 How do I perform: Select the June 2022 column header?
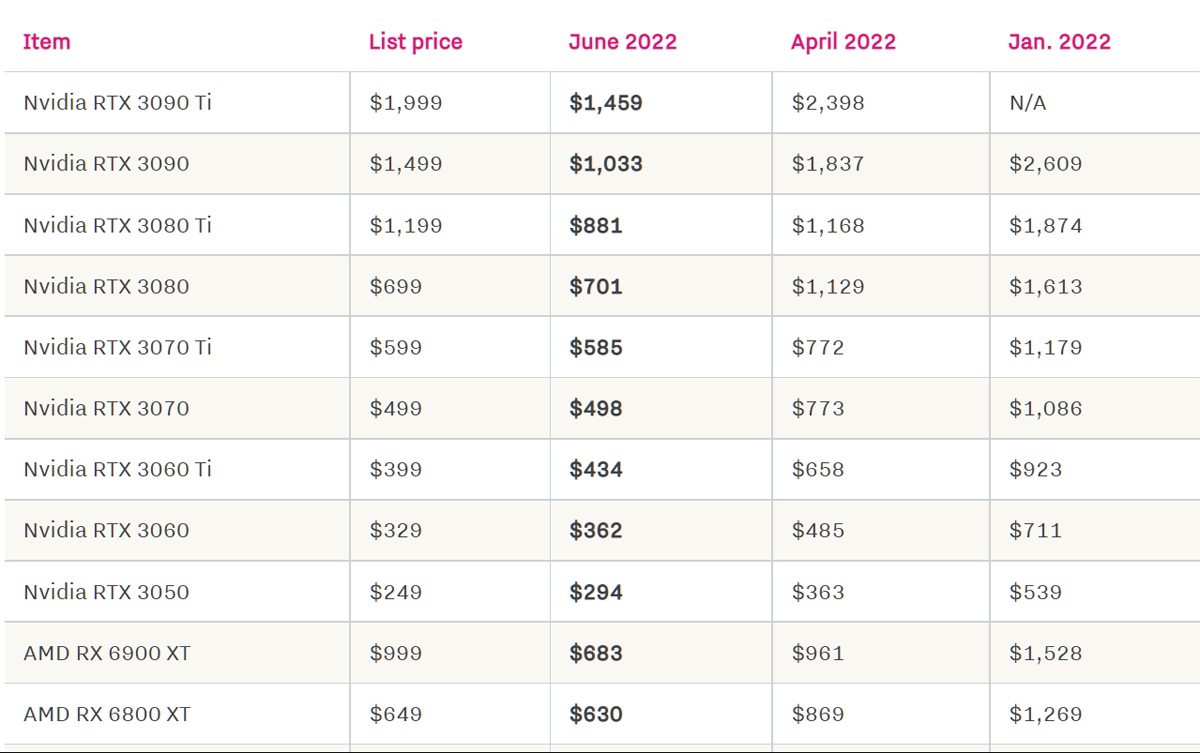[x=622, y=42]
